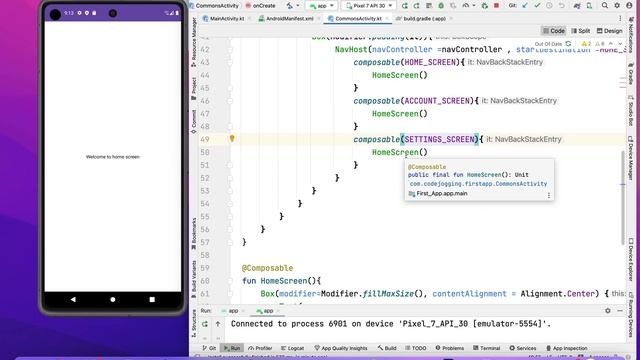Open the Resource Manager side panel
This screenshot has width=640, height=360.
coord(194,42)
